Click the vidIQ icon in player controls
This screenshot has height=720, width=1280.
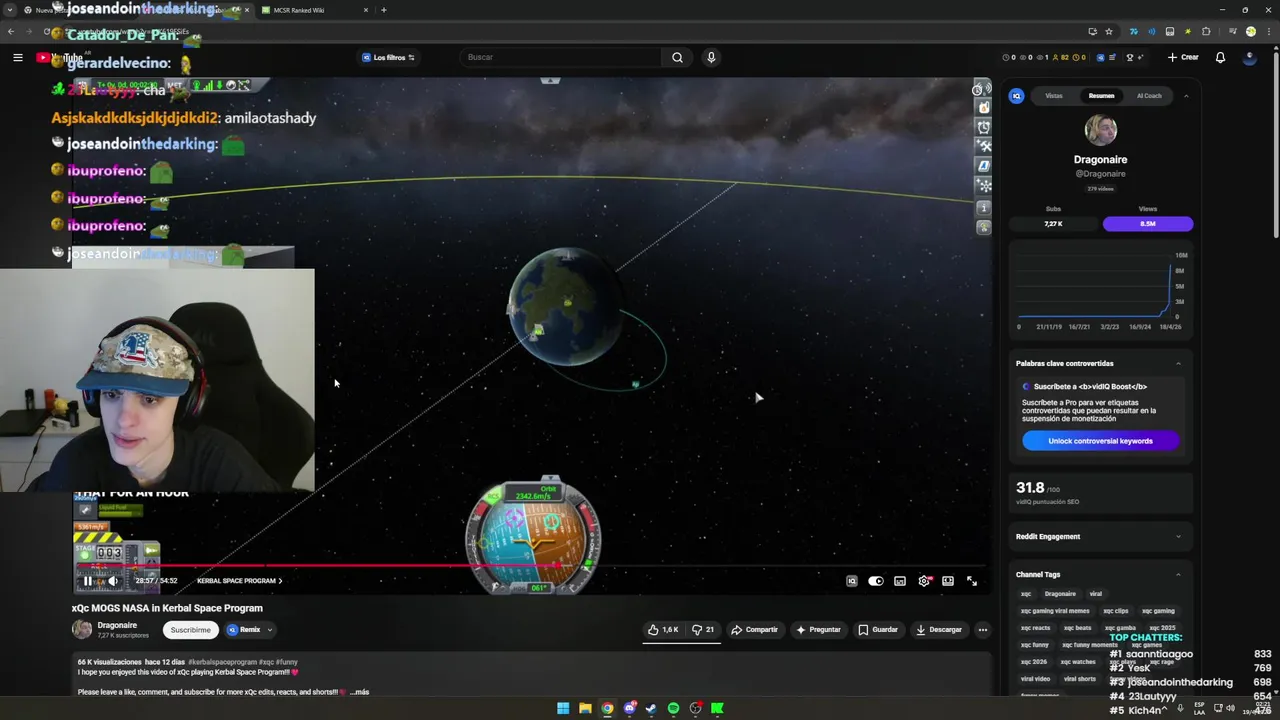tap(851, 581)
